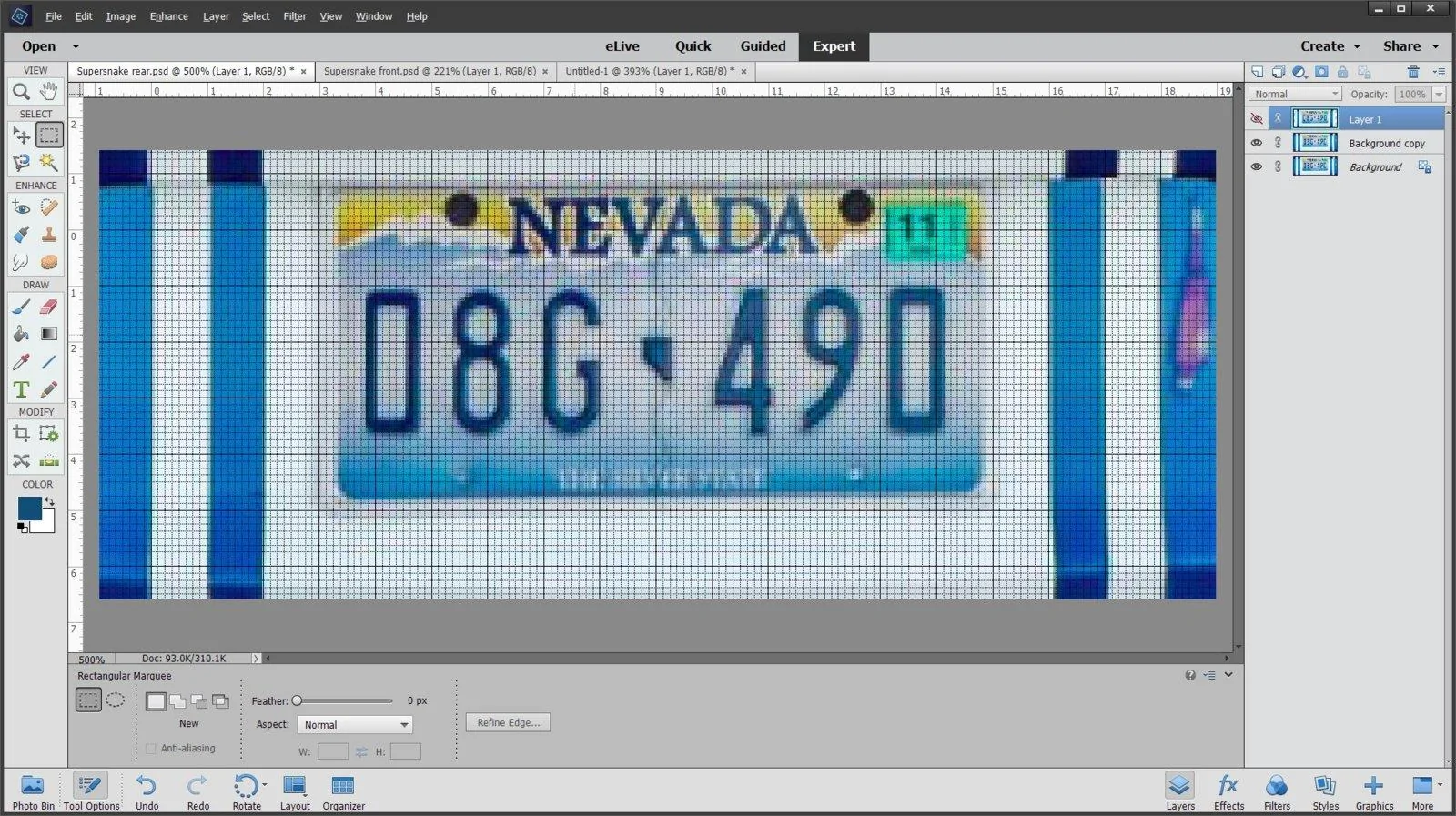The height and width of the screenshot is (816, 1456).
Task: Open the Filter menu
Action: click(x=294, y=16)
